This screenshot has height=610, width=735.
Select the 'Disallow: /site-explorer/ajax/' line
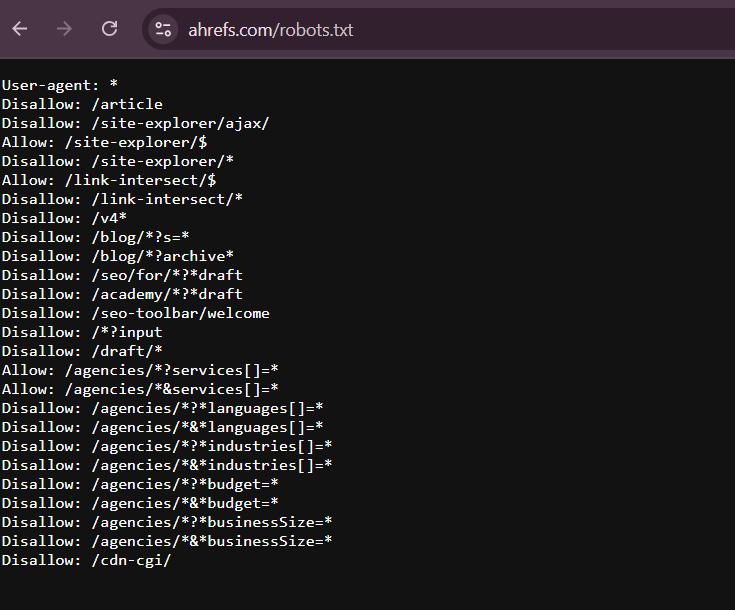[135, 123]
